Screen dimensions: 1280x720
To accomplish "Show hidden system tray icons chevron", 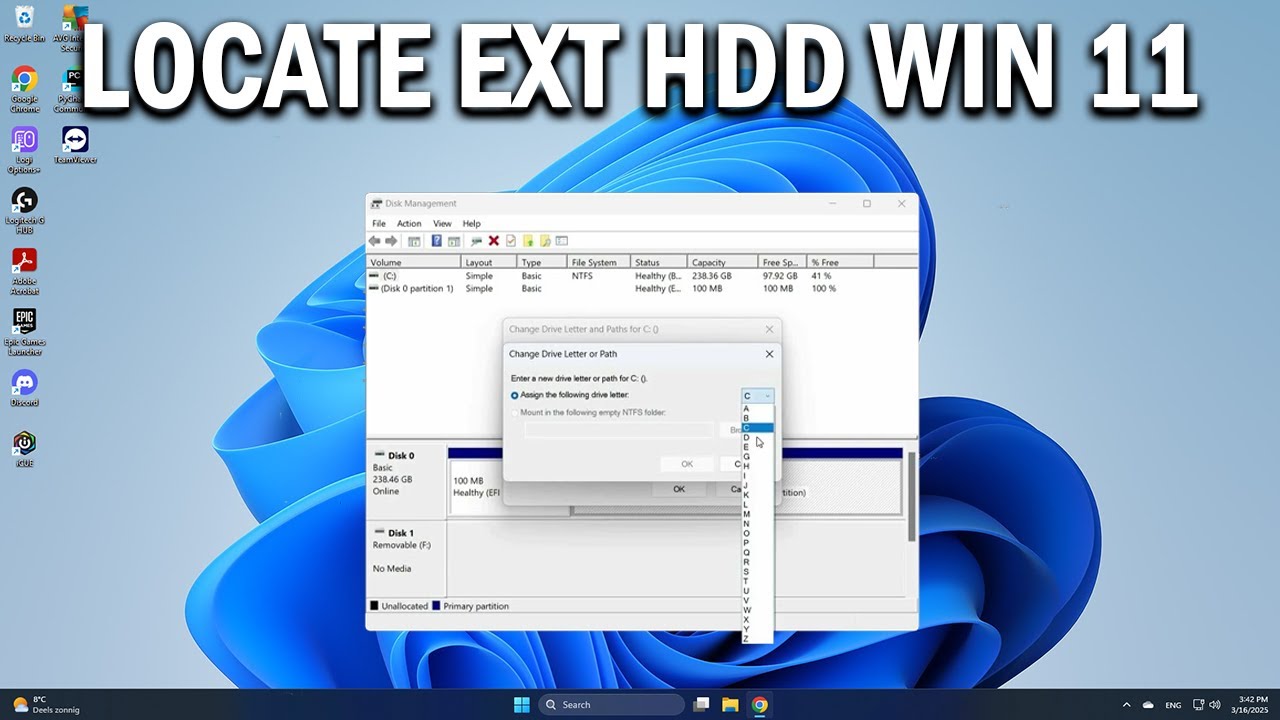I will pyautogui.click(x=1127, y=705).
